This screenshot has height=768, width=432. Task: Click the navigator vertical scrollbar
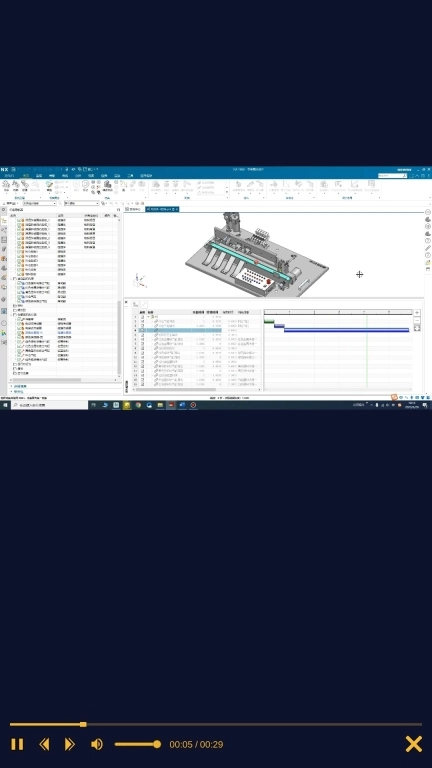[x=119, y=338]
